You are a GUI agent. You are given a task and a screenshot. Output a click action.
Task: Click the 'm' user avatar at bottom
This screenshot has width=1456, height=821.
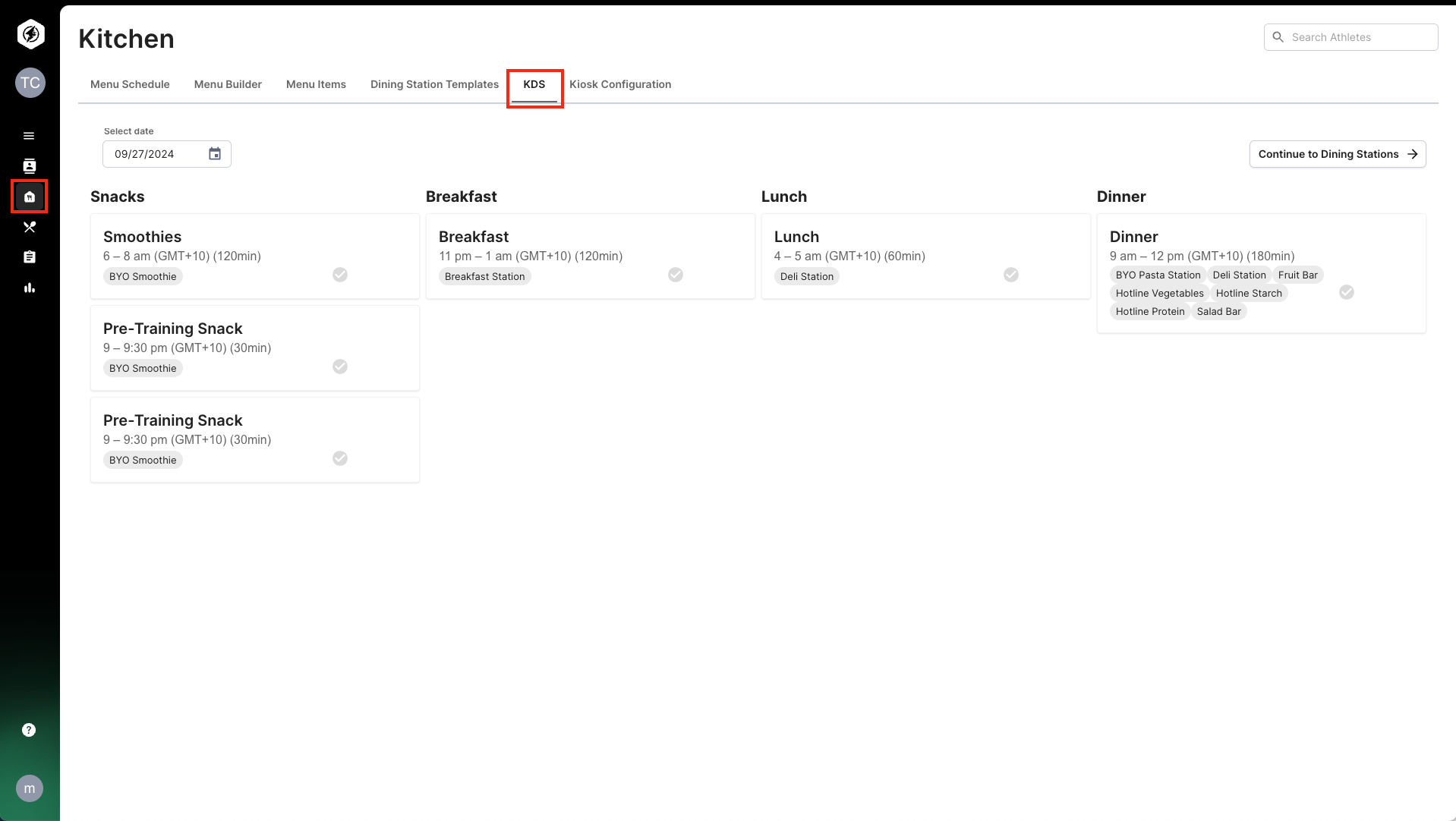30,788
